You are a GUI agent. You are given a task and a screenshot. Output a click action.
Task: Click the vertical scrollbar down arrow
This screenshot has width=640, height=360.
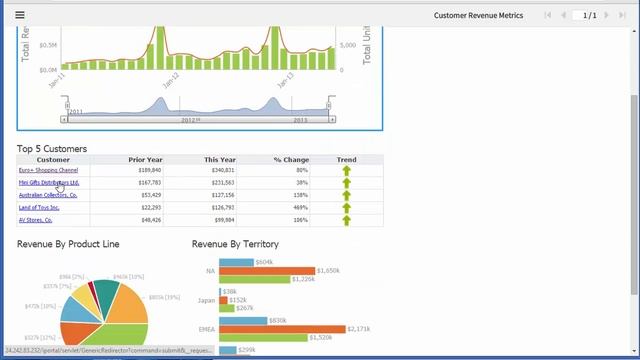[x=633, y=351]
